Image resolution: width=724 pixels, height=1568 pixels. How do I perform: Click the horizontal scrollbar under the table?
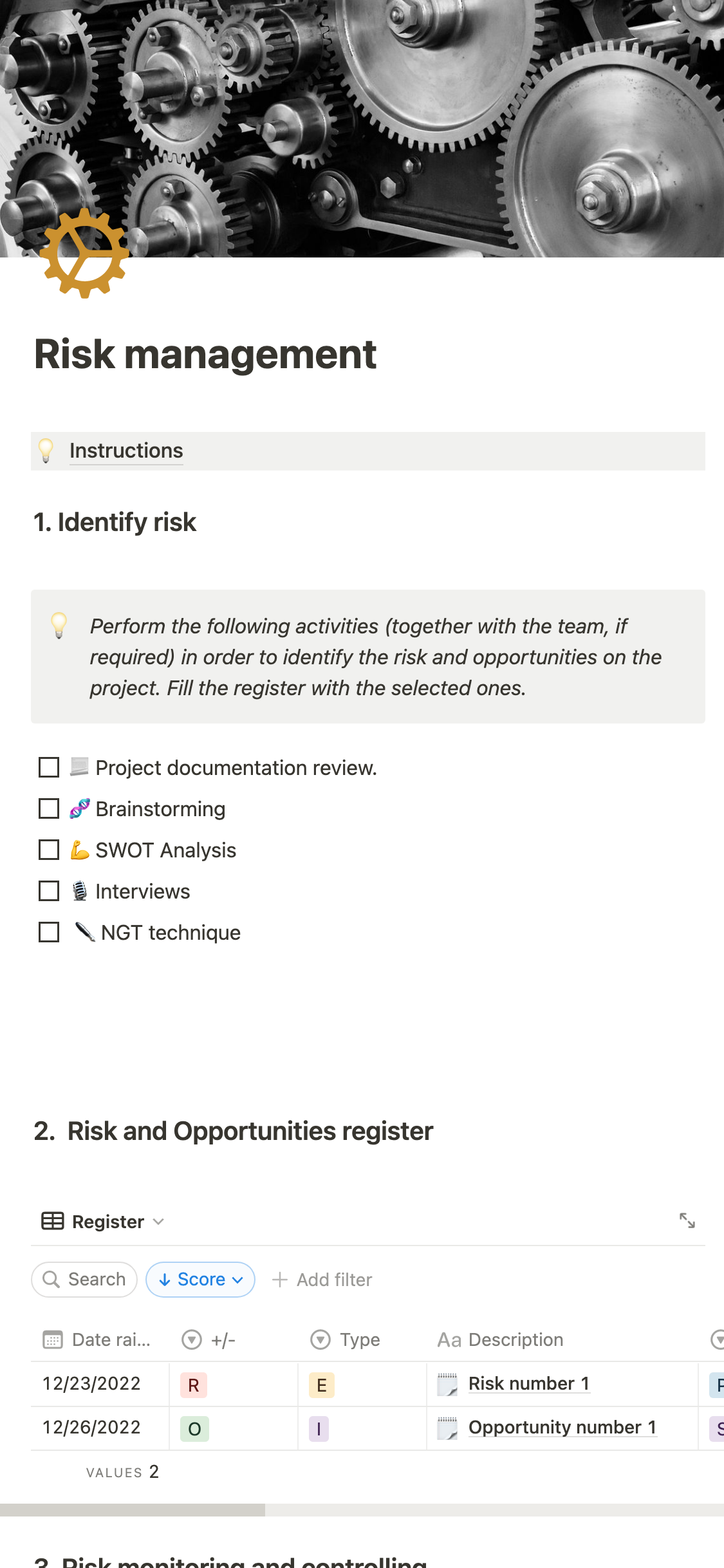pyautogui.click(x=133, y=1509)
